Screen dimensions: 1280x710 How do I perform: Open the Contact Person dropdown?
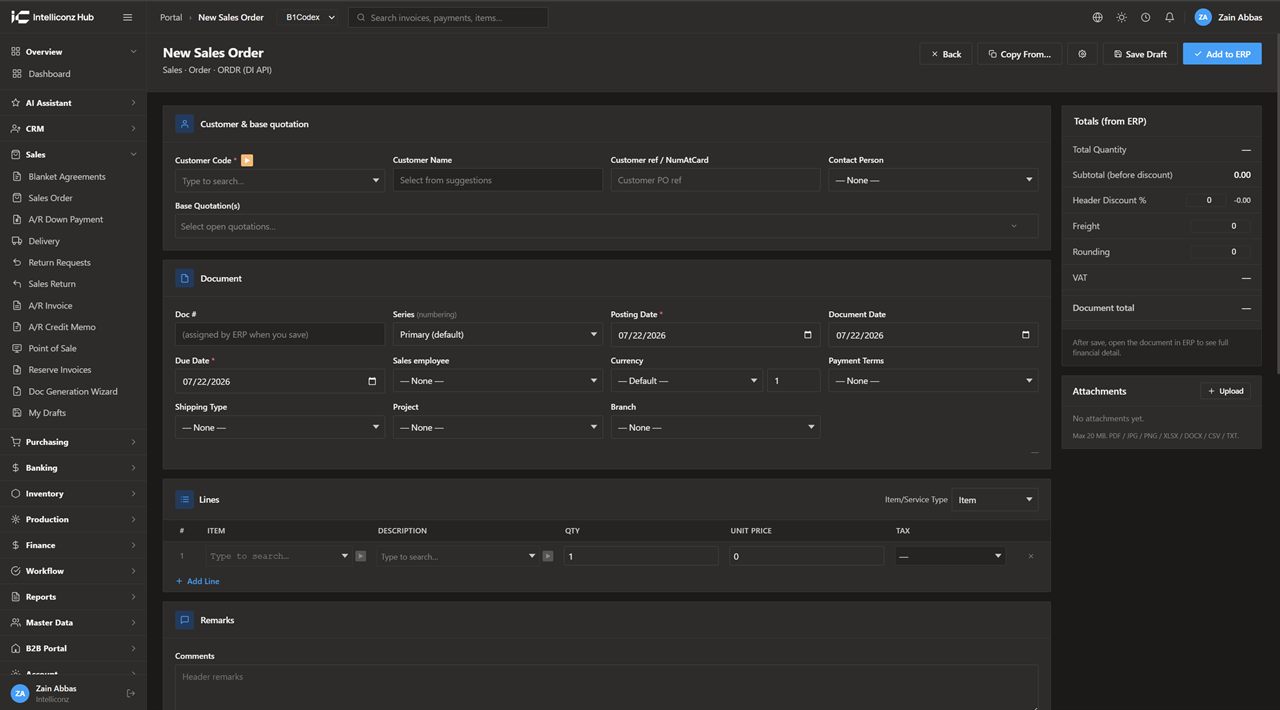(x=933, y=180)
